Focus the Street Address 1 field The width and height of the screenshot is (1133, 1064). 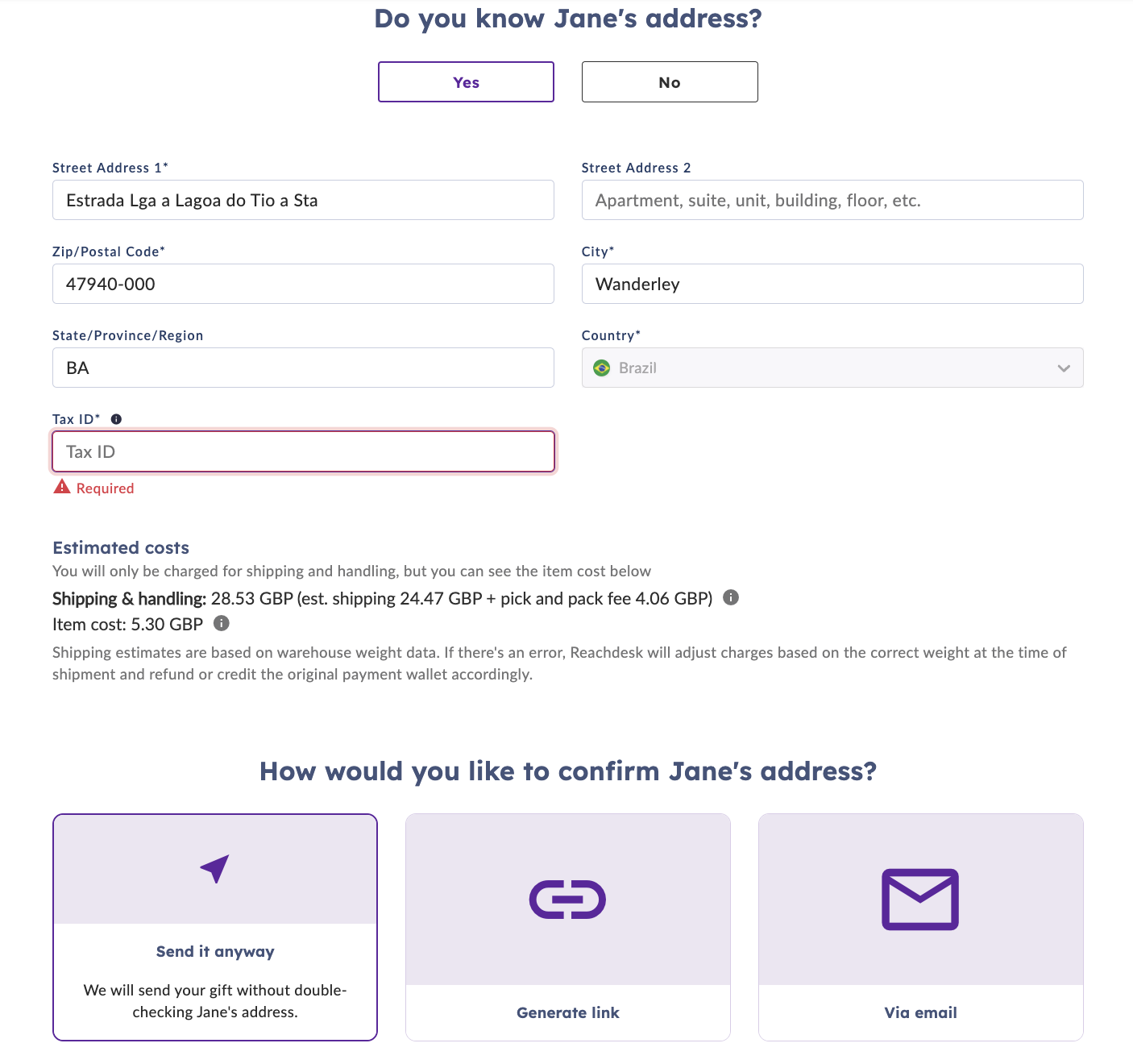pyautogui.click(x=303, y=200)
